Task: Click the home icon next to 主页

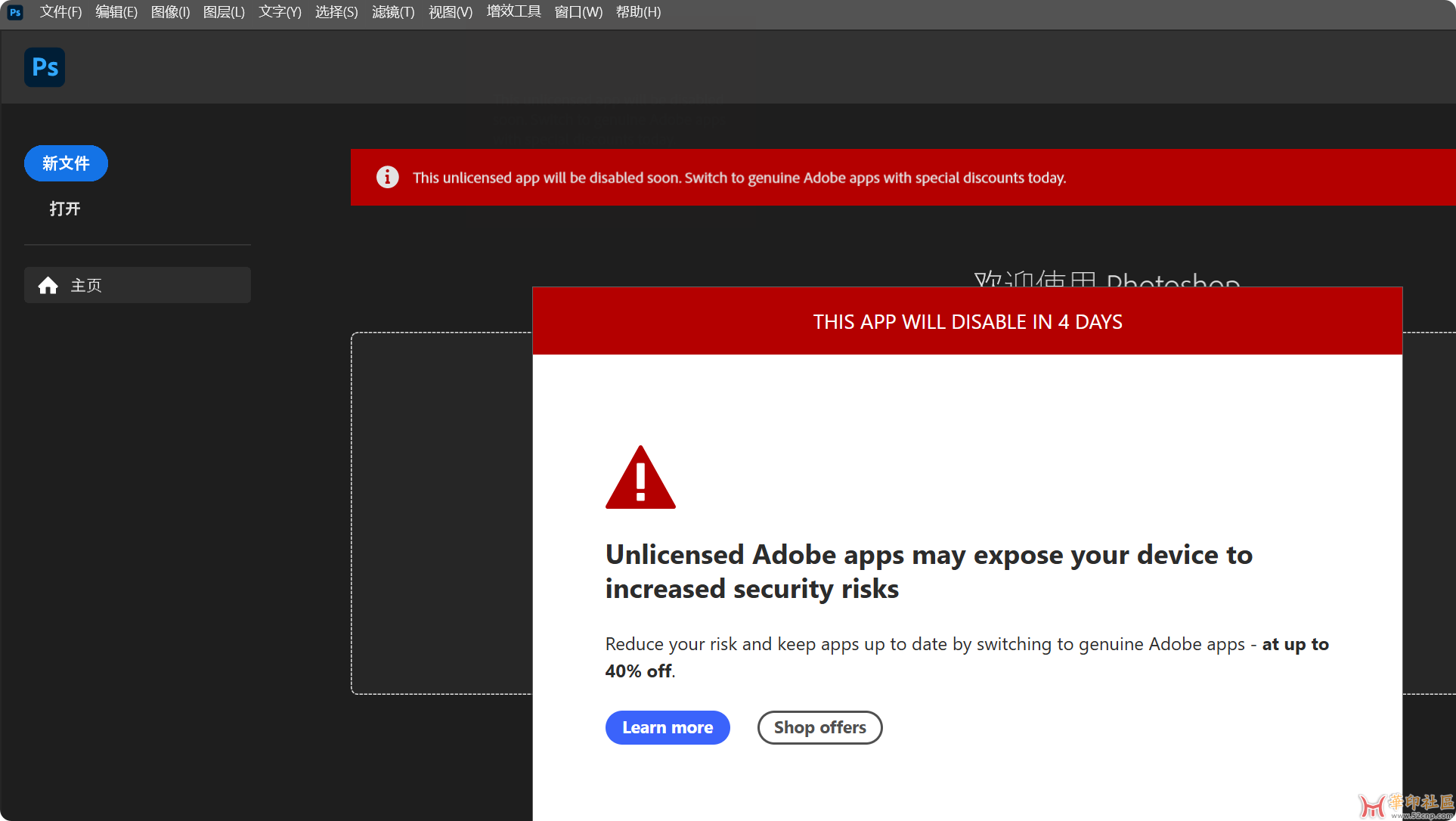Action: pos(48,285)
